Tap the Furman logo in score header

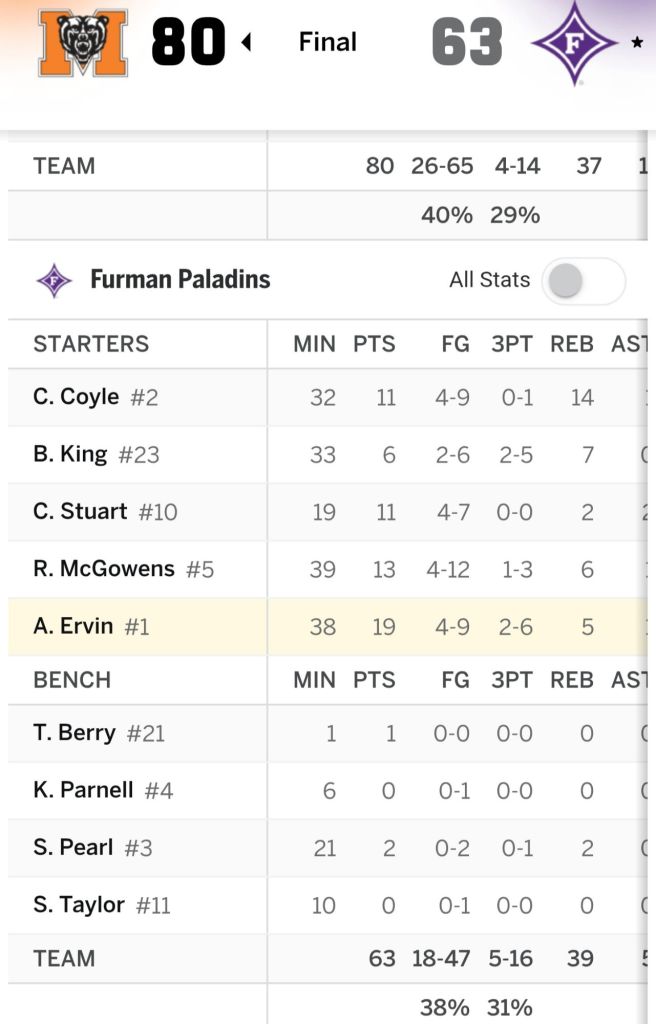tap(574, 42)
